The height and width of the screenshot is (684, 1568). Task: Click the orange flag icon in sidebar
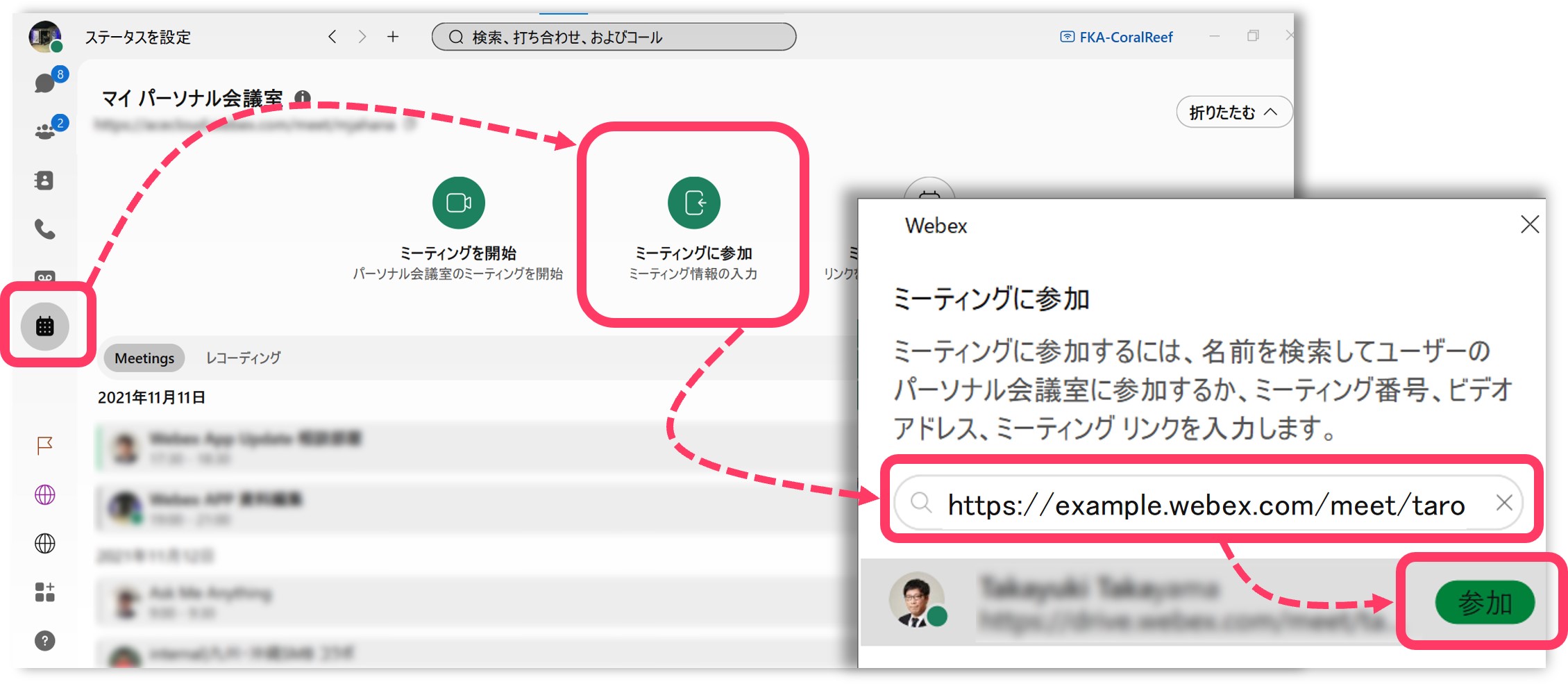click(44, 445)
